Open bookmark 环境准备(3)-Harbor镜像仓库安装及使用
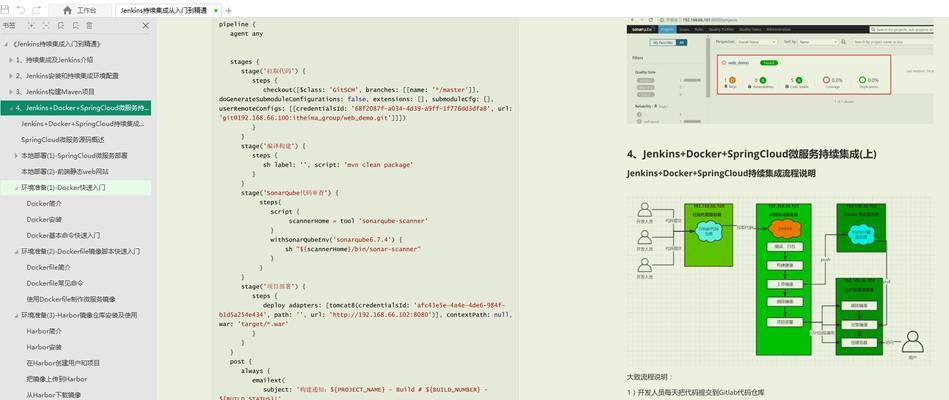949x400 pixels. pos(79,315)
